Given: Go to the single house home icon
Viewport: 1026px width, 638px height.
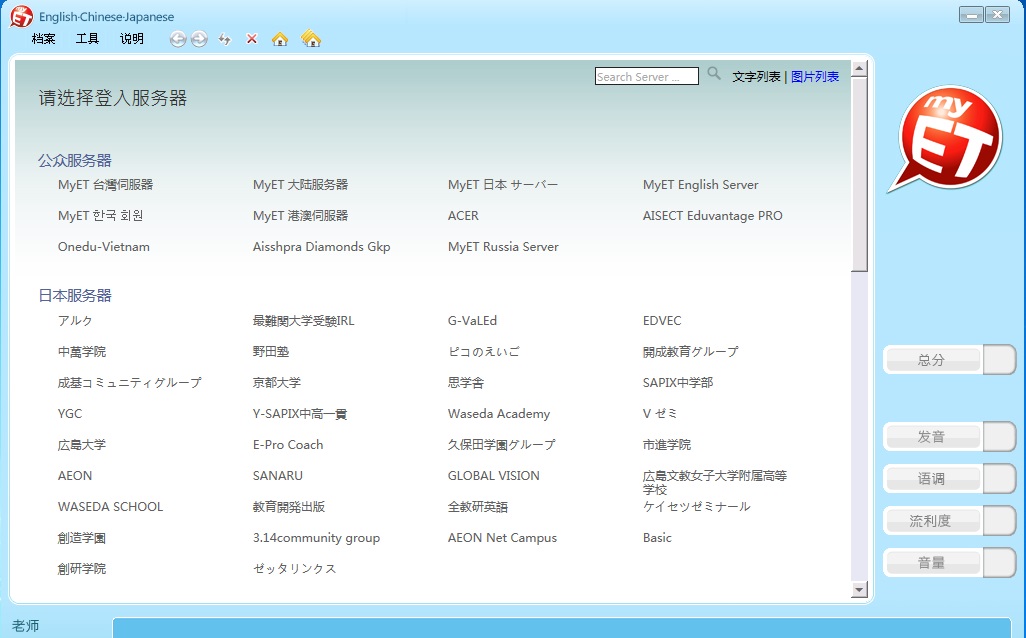Looking at the screenshot, I should 279,39.
